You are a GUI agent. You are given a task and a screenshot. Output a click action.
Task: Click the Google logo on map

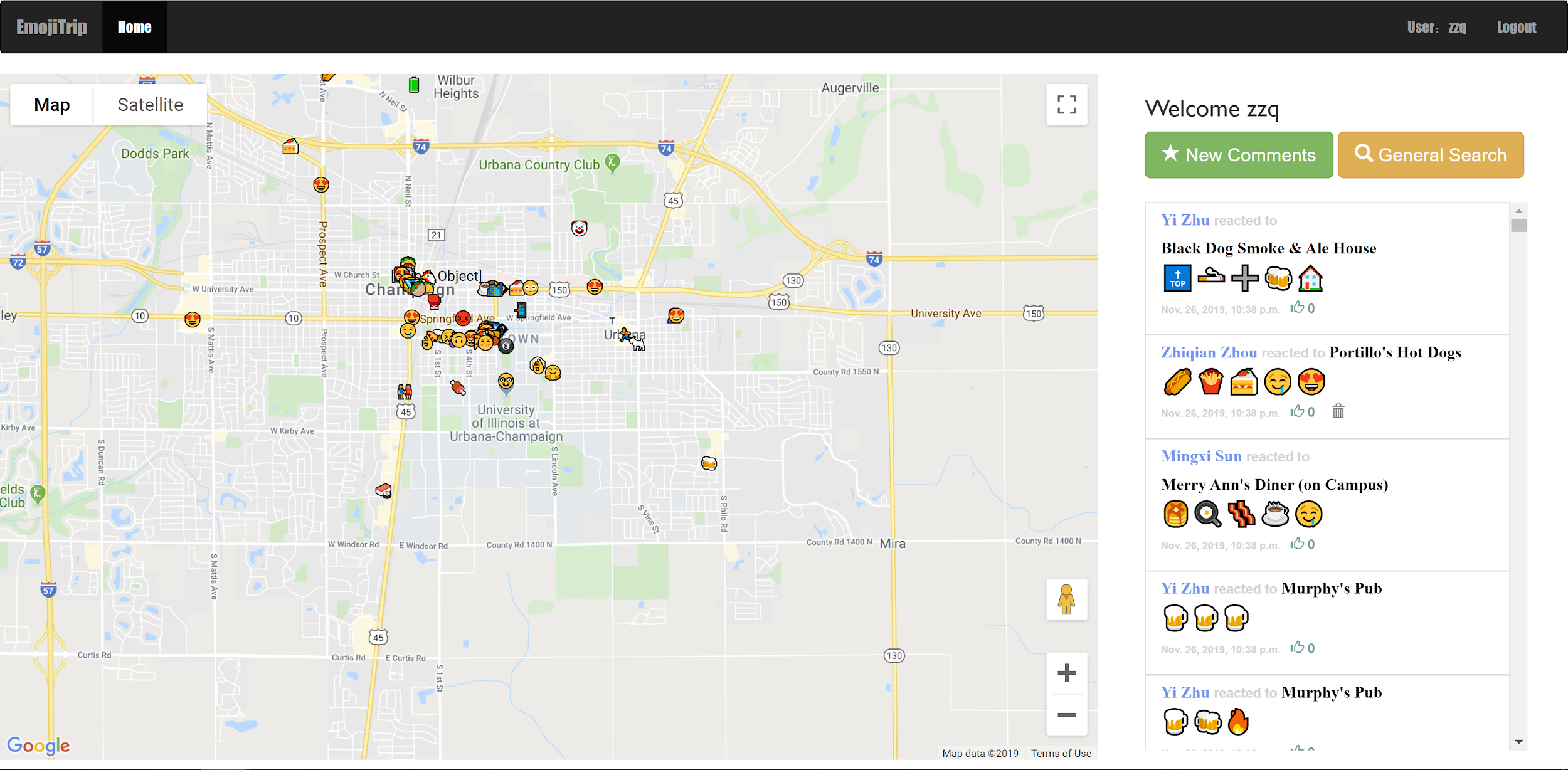[x=38, y=746]
